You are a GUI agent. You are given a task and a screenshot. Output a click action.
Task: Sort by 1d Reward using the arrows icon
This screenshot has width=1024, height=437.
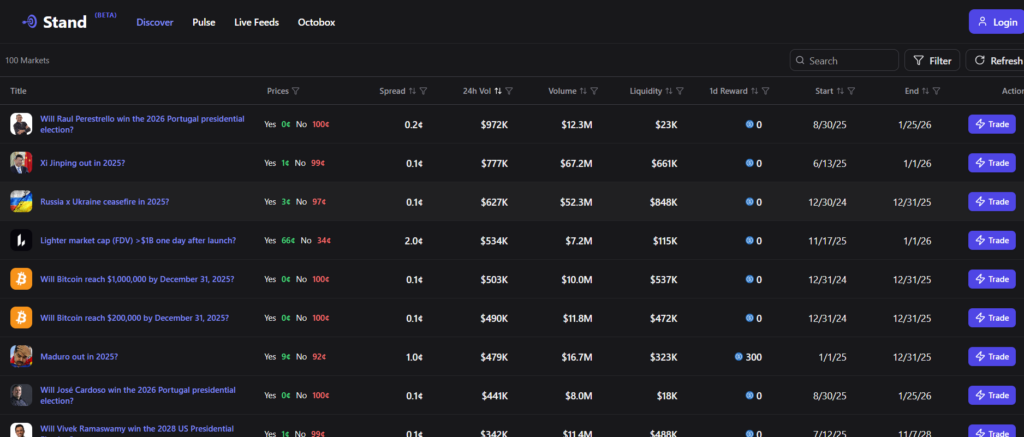point(754,91)
